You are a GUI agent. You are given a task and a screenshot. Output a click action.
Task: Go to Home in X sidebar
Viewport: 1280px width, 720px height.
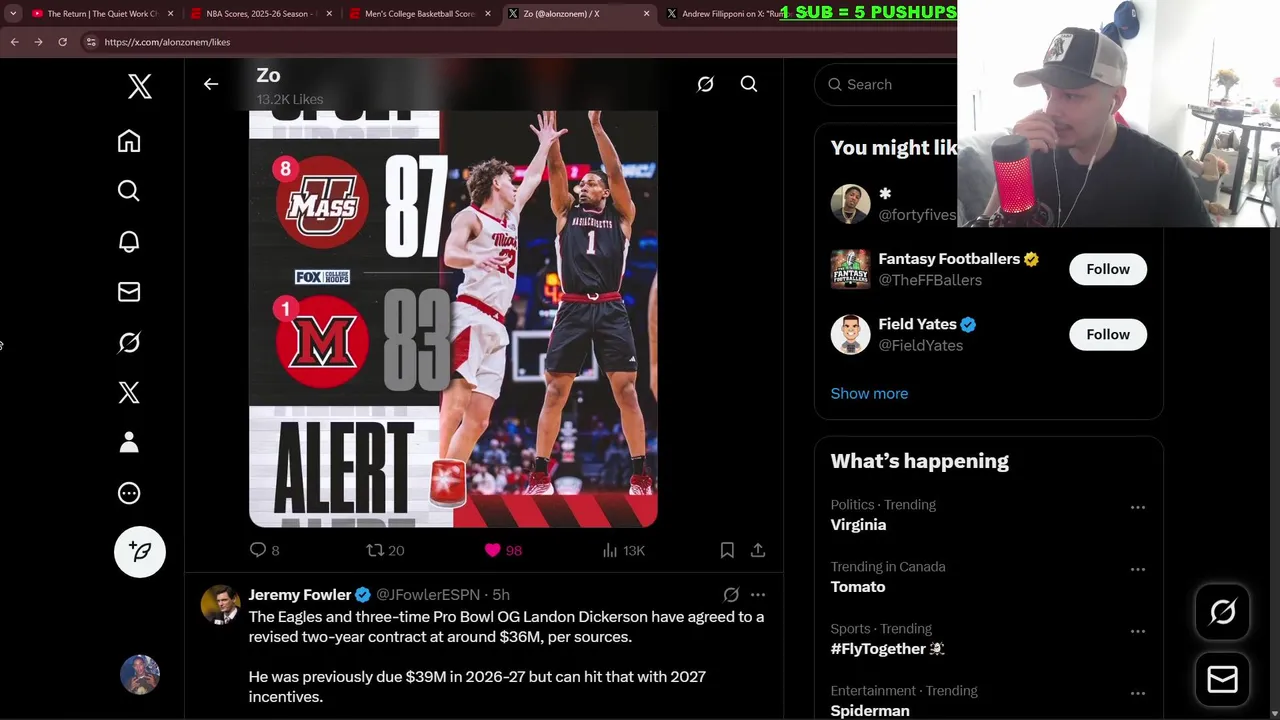pyautogui.click(x=129, y=141)
